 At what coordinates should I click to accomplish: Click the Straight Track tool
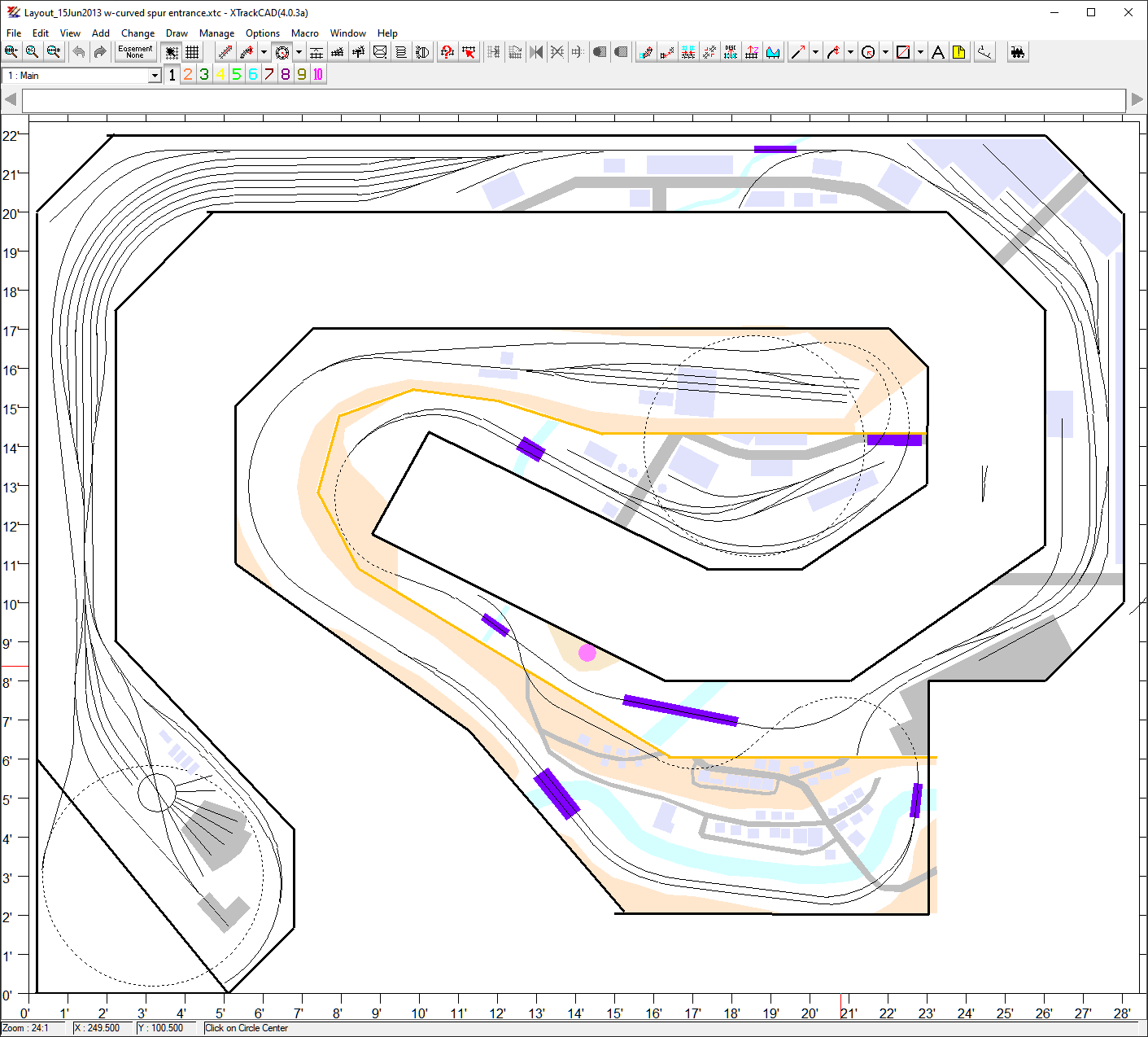pyautogui.click(x=225, y=52)
